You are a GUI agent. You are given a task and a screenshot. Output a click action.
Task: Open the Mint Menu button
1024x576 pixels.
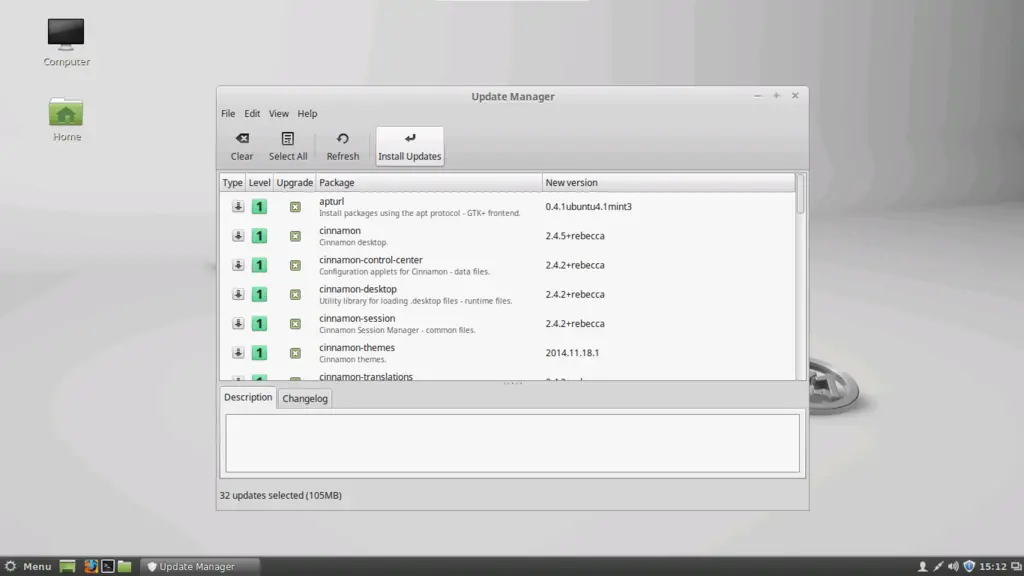[28, 567]
